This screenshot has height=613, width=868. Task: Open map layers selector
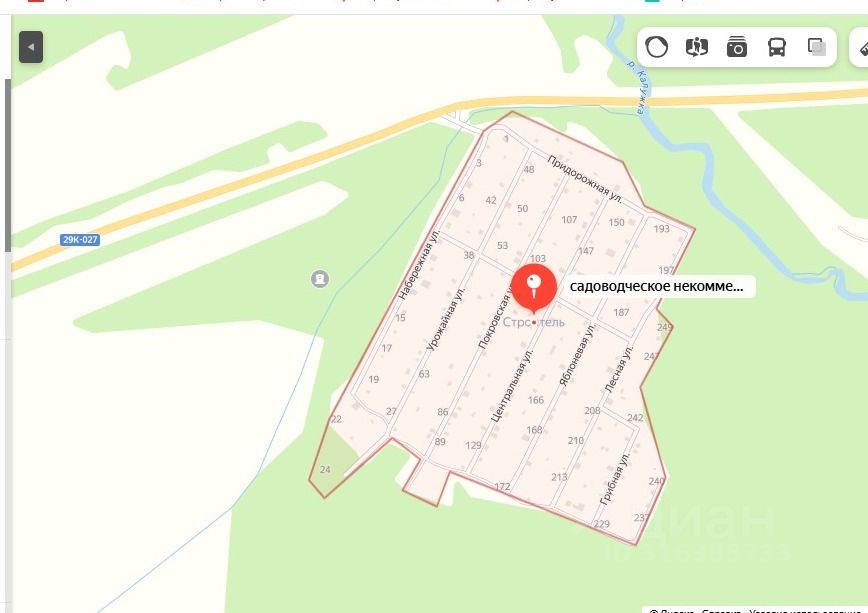click(x=817, y=47)
